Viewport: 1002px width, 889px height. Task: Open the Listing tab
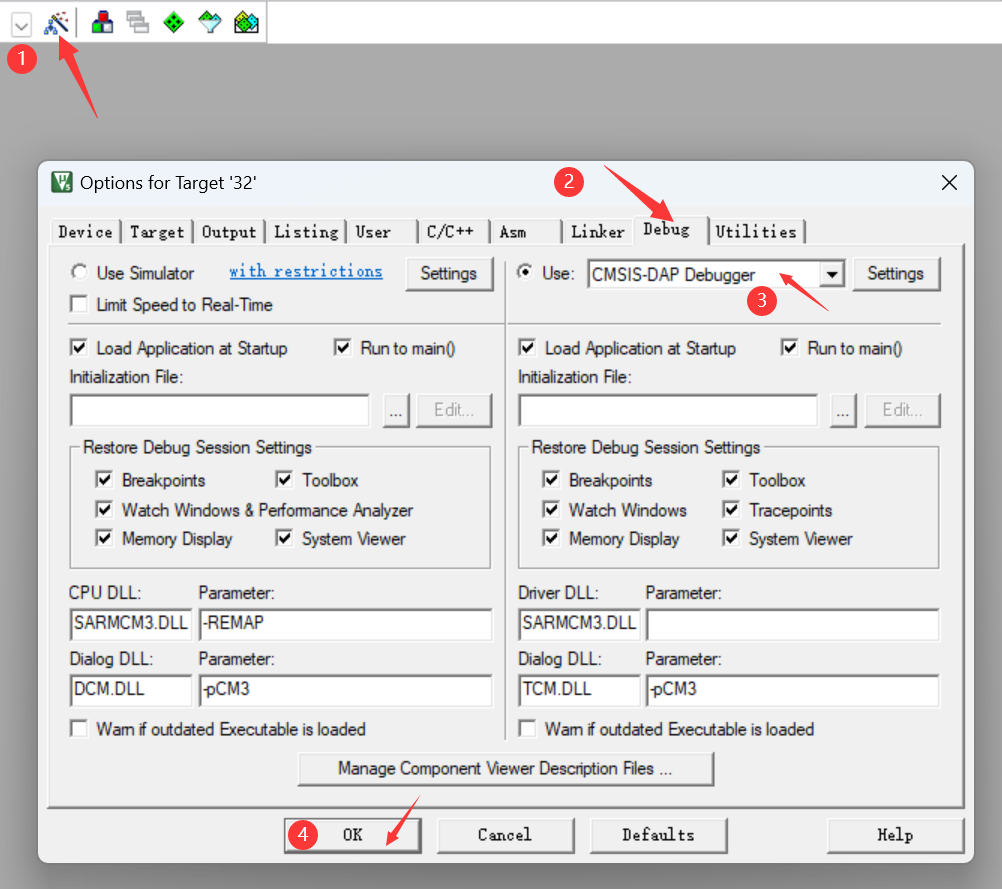click(306, 231)
